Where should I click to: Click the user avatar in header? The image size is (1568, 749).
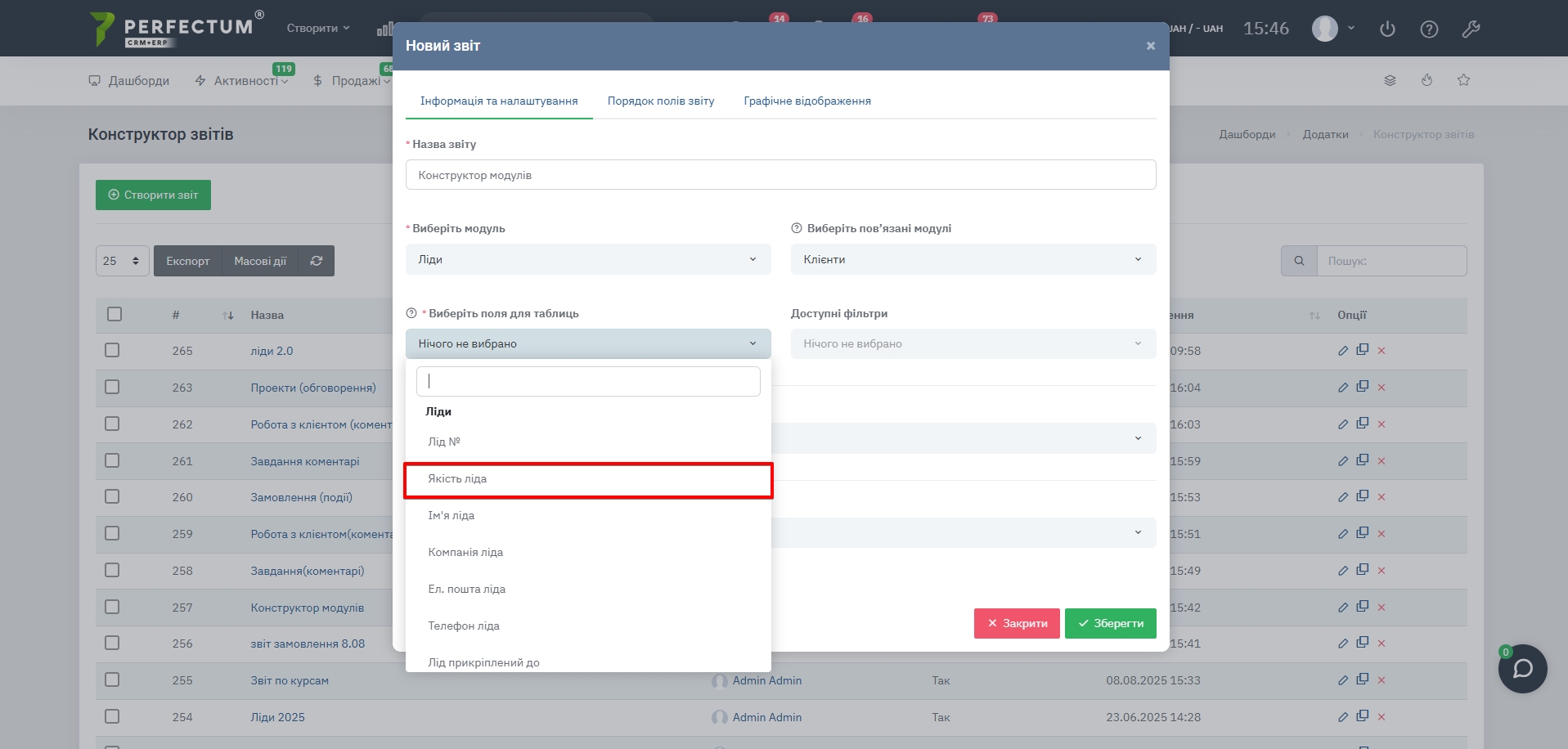click(1325, 29)
